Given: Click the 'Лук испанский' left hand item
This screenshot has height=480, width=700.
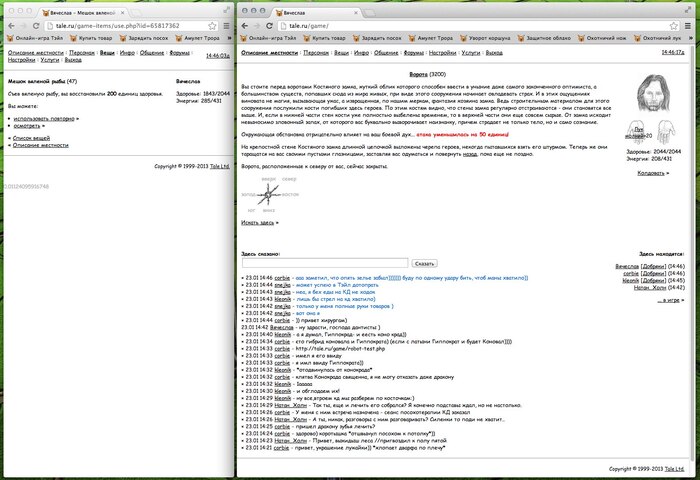Looking at the screenshot, I should [x=635, y=132].
